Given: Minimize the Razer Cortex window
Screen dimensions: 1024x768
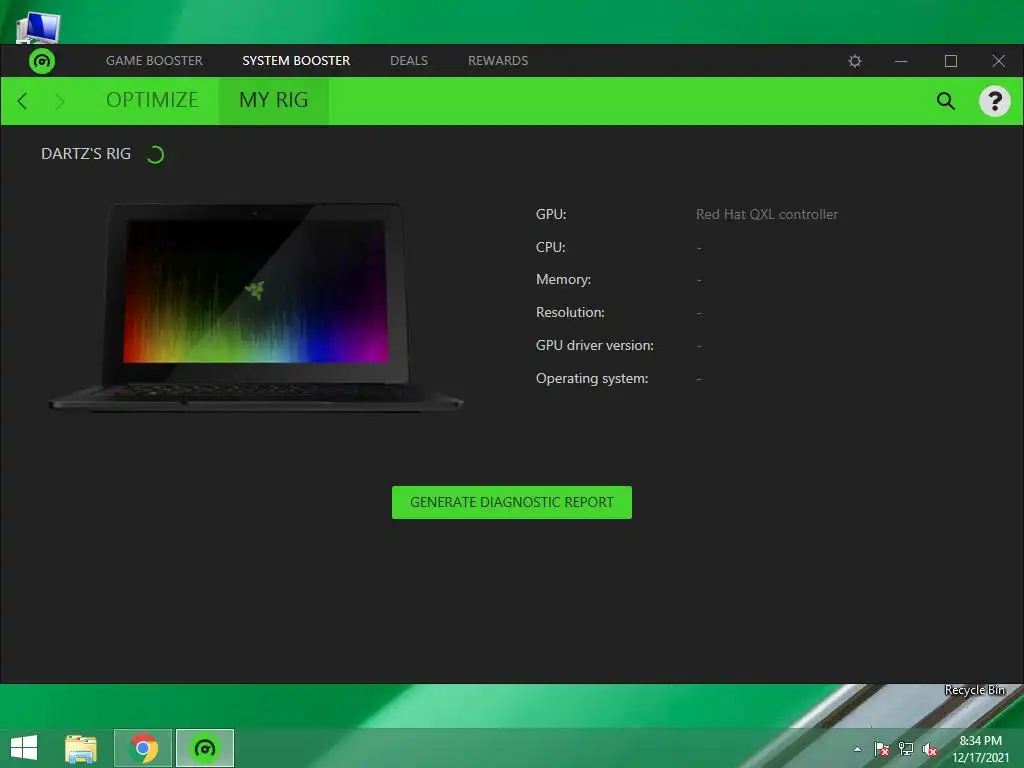Looking at the screenshot, I should coord(901,61).
